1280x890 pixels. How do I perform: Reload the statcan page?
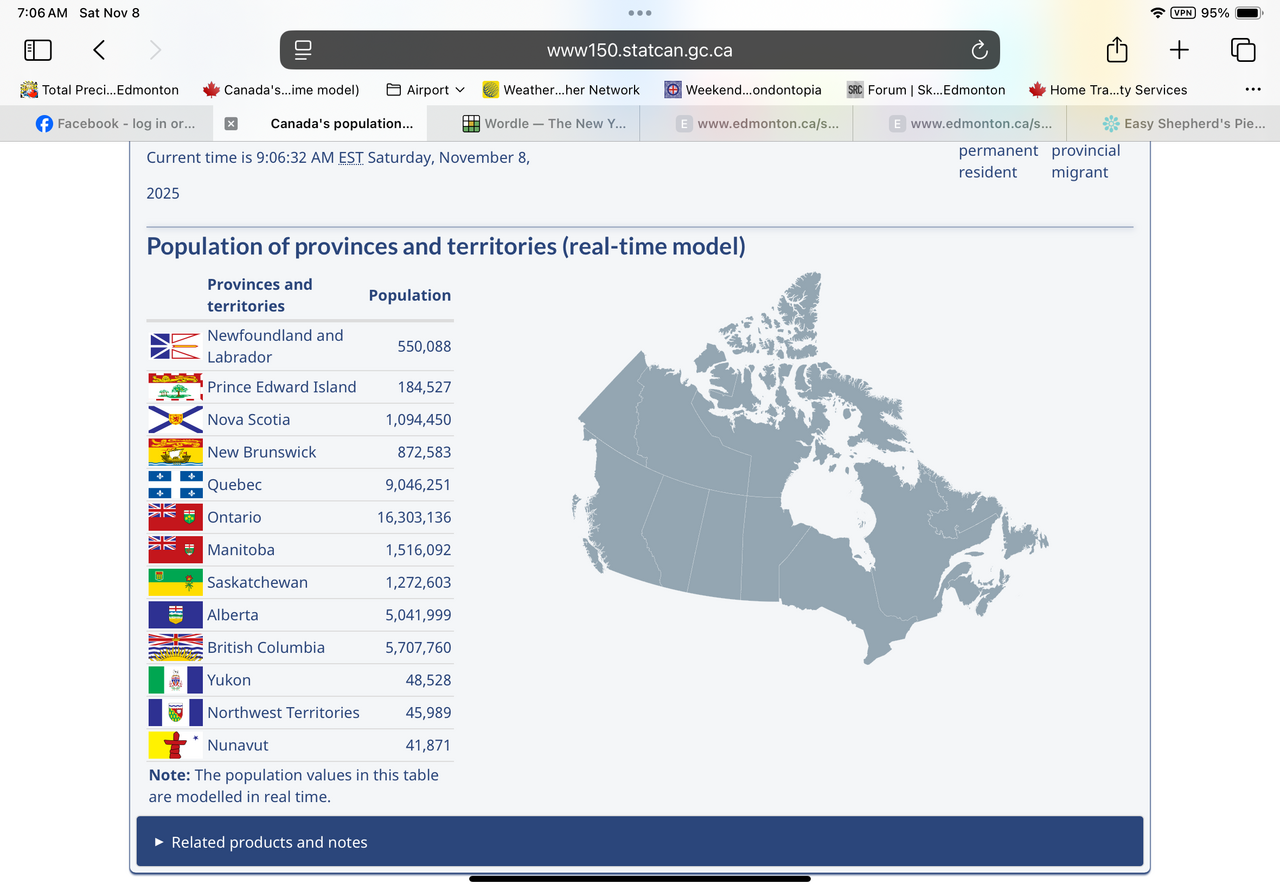click(x=979, y=50)
